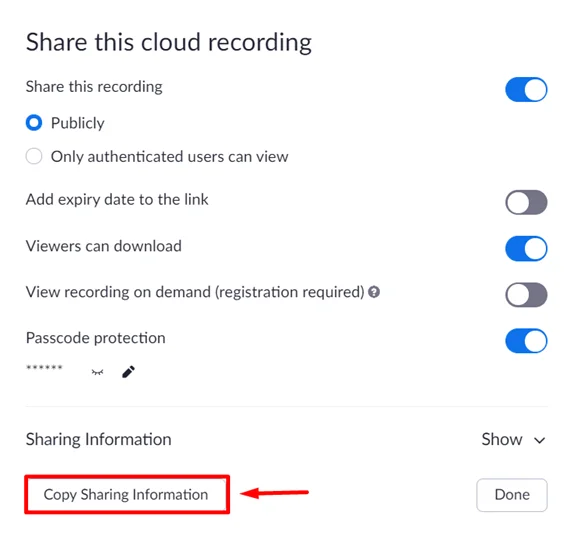567x533 pixels.
Task: Enable Add expiry date to the link
Action: pyautogui.click(x=526, y=202)
